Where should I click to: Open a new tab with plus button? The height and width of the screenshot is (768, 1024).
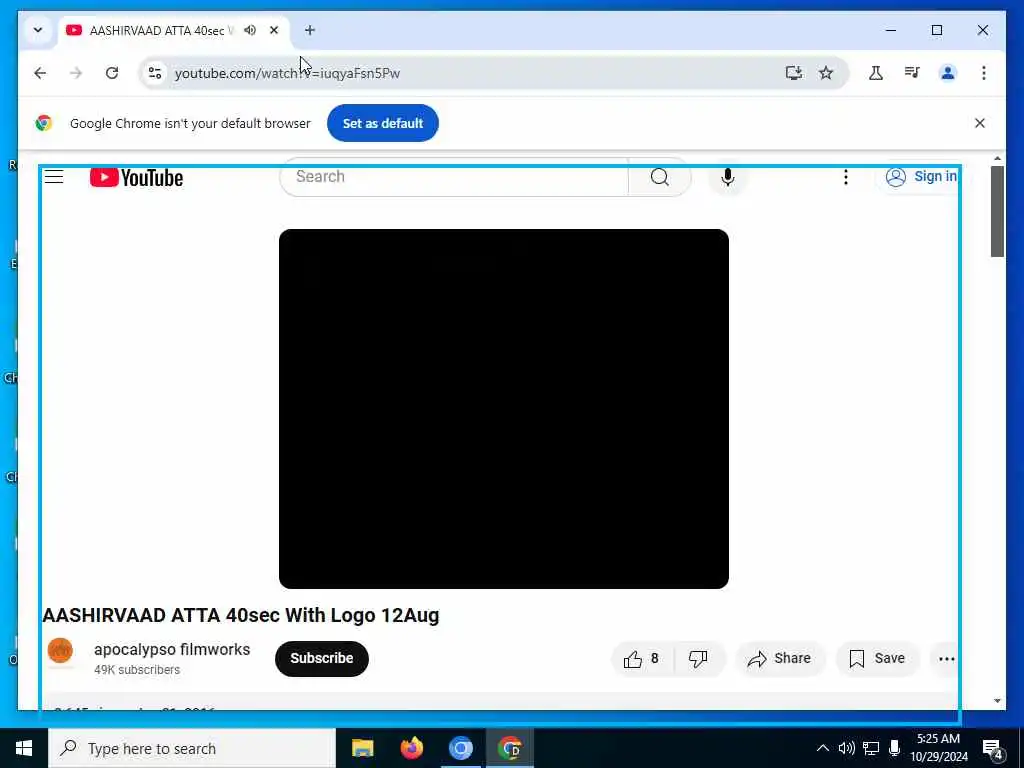310,30
